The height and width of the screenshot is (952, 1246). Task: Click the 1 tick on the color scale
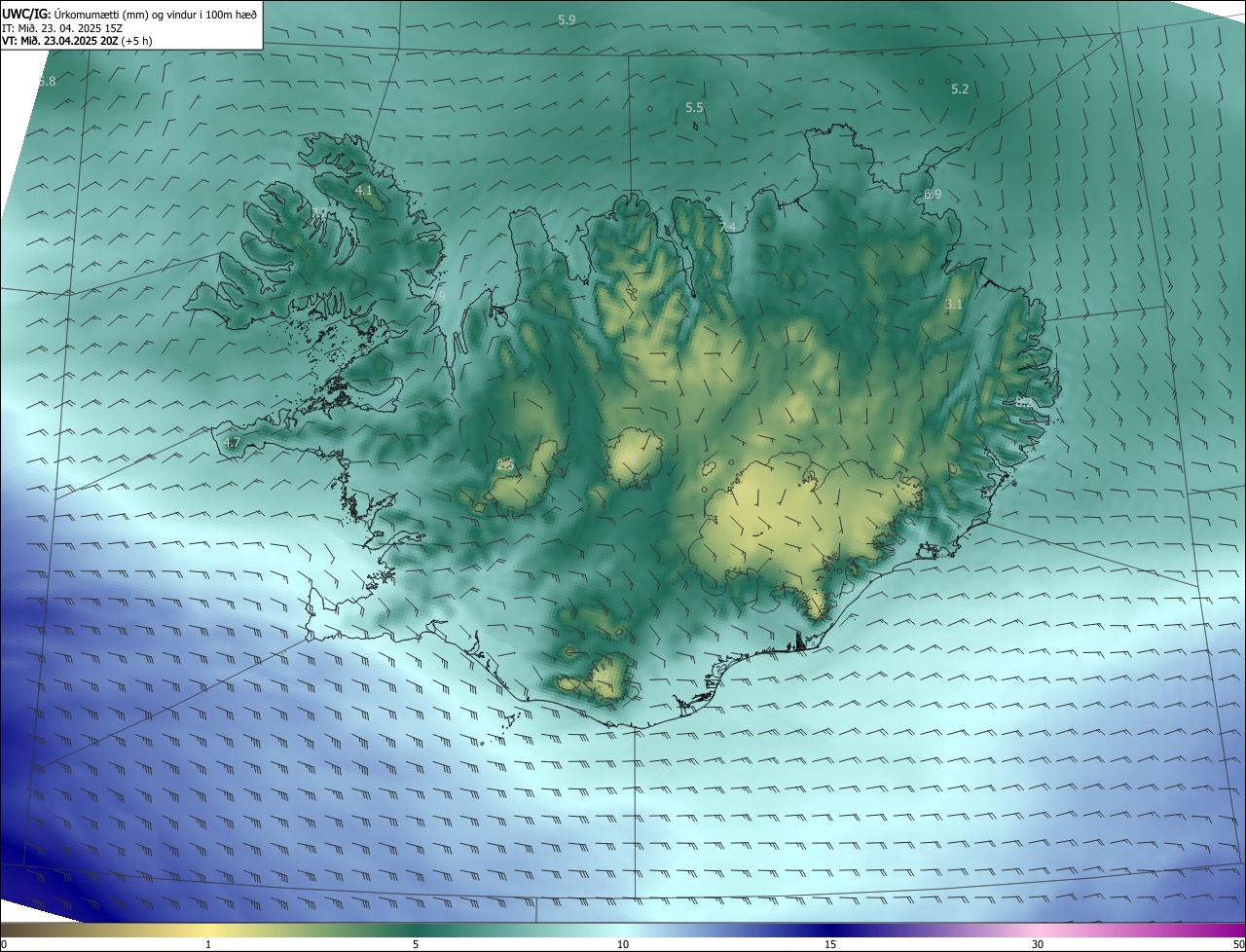(x=208, y=944)
